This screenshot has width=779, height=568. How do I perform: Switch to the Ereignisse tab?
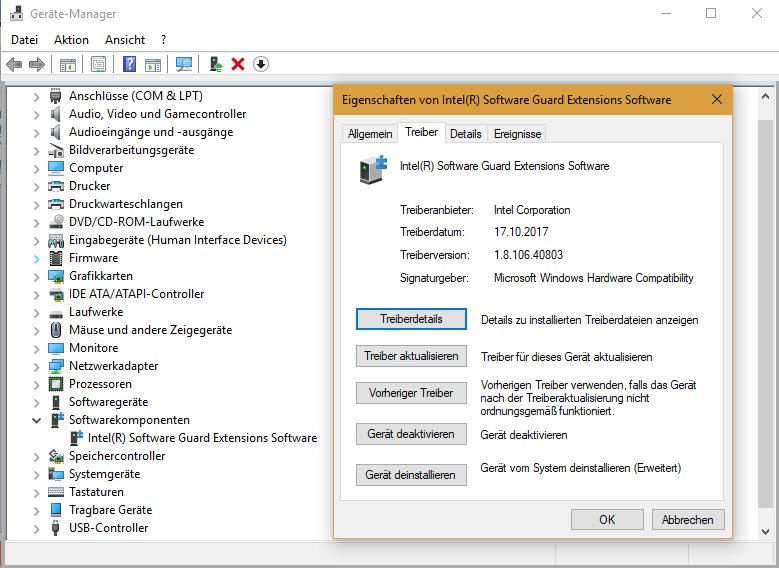click(x=517, y=134)
